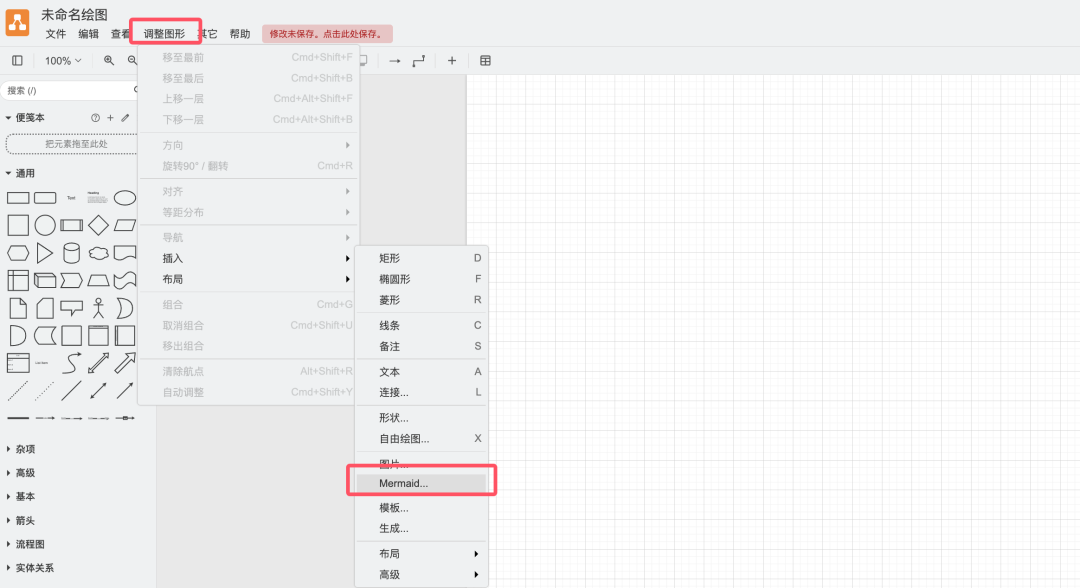Click the red unsaved changes save notice
Image resolution: width=1080 pixels, height=588 pixels.
(x=327, y=34)
